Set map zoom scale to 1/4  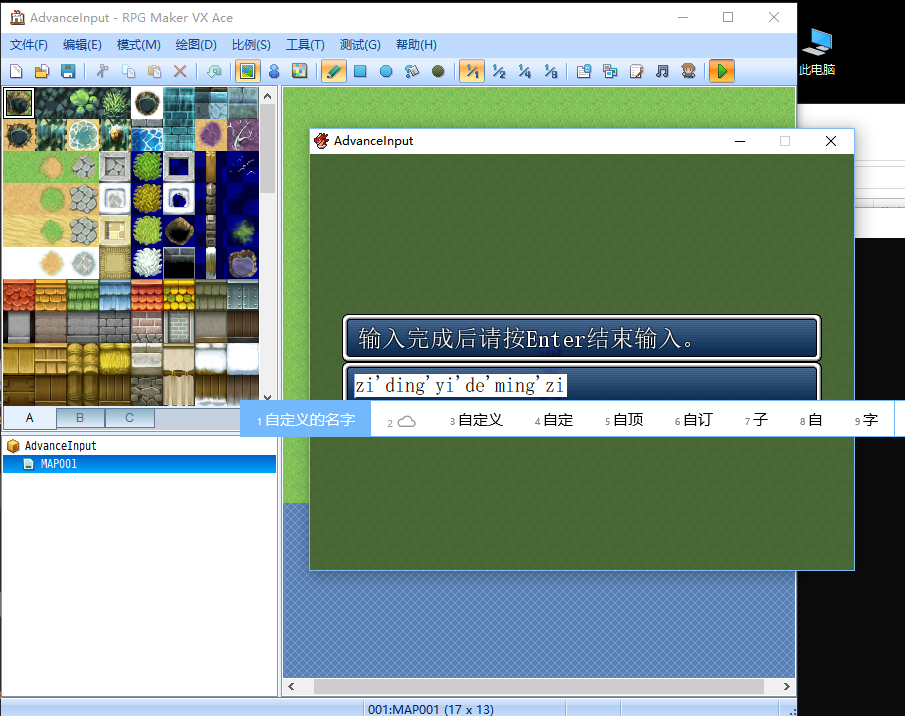tap(525, 71)
